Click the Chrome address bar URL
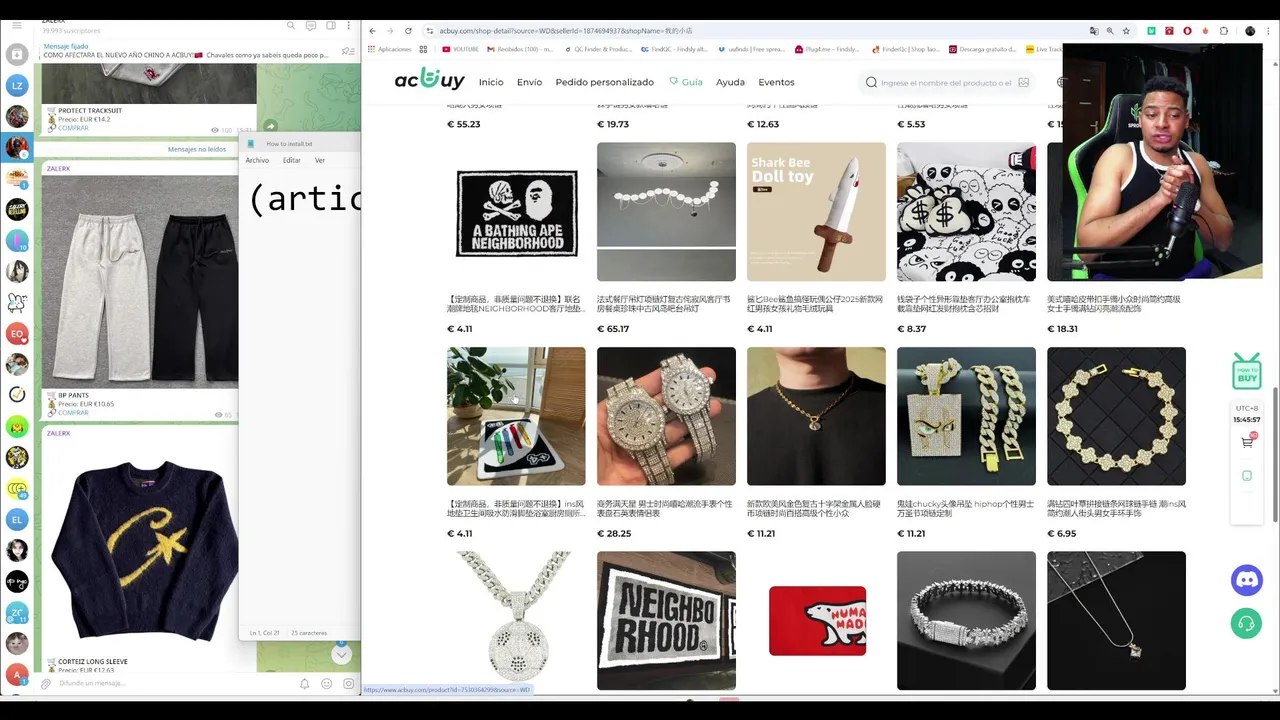 [x=566, y=31]
